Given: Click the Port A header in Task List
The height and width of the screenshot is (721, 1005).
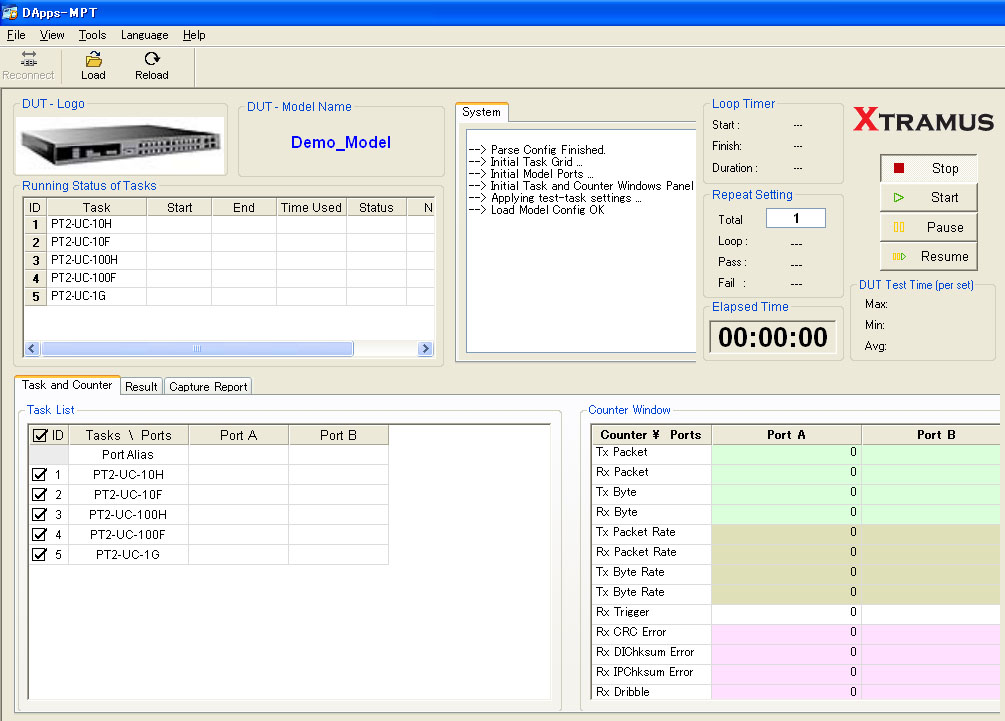Looking at the screenshot, I should point(238,435).
